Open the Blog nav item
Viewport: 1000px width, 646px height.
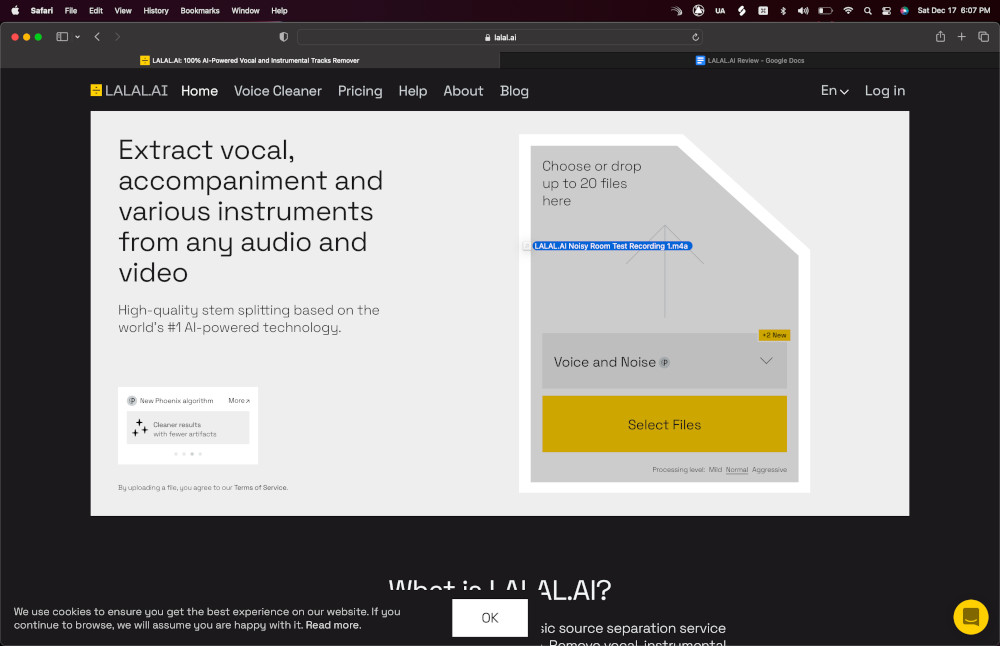click(514, 91)
